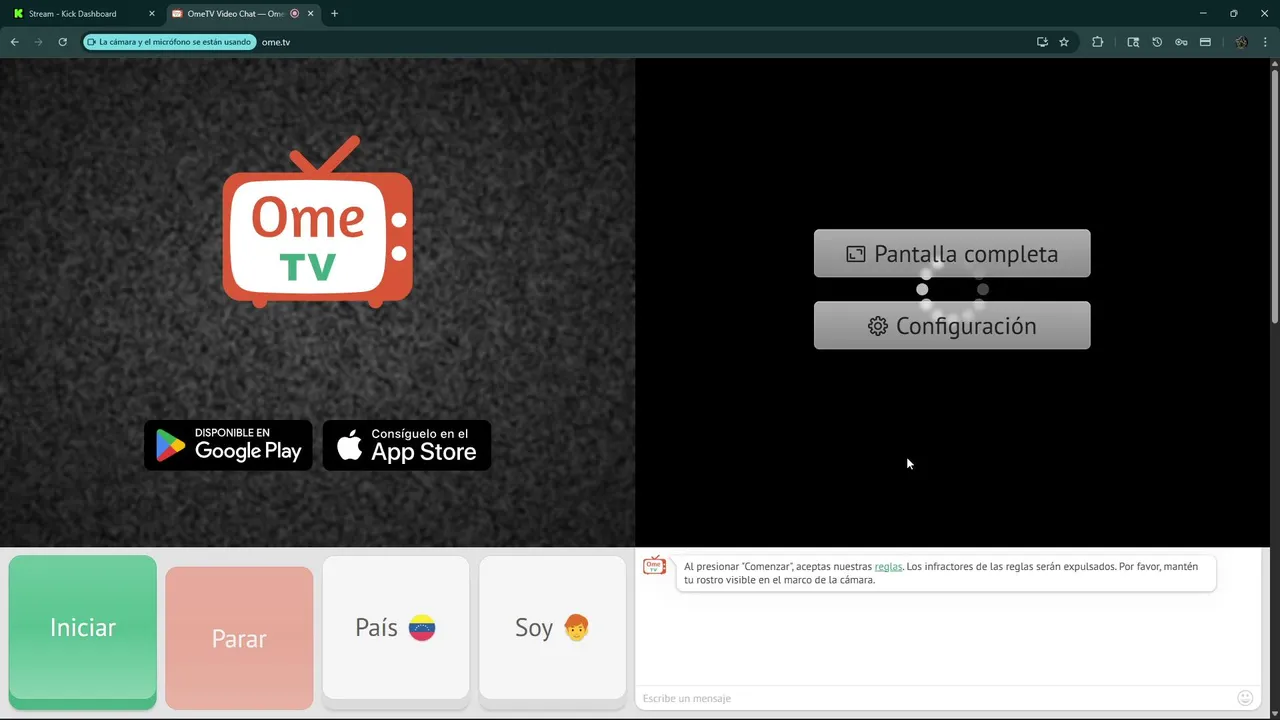The width and height of the screenshot is (1280, 720).
Task: Click the OmeTV logo
Action: tap(317, 222)
